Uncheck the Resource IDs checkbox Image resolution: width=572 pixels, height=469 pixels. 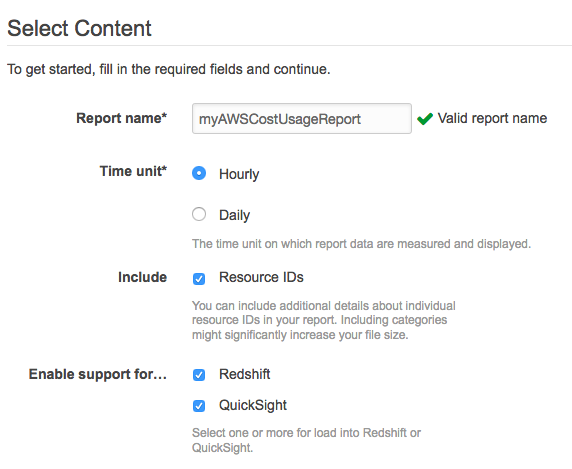pyautogui.click(x=199, y=279)
